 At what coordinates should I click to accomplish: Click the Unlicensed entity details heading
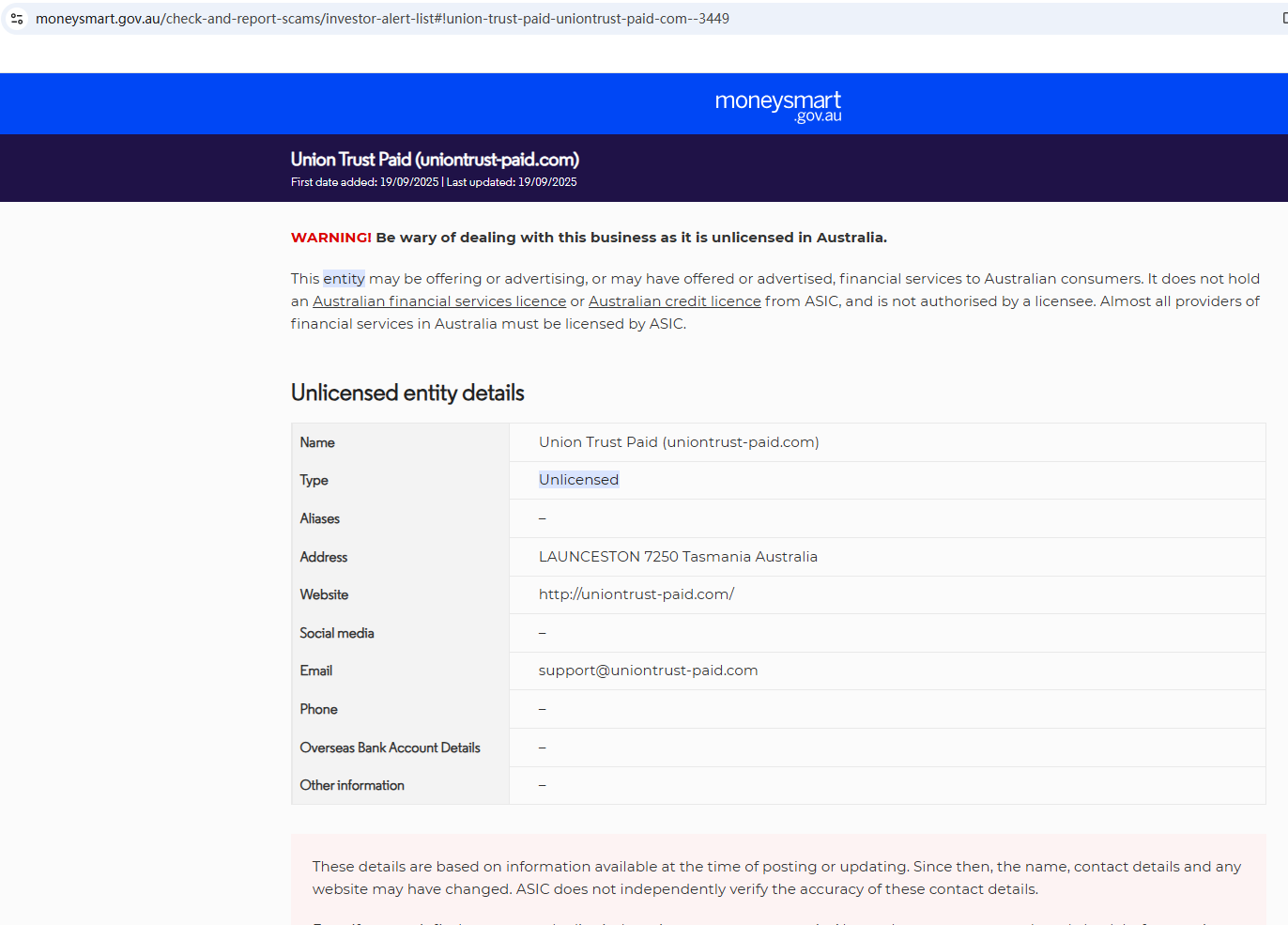tap(407, 393)
